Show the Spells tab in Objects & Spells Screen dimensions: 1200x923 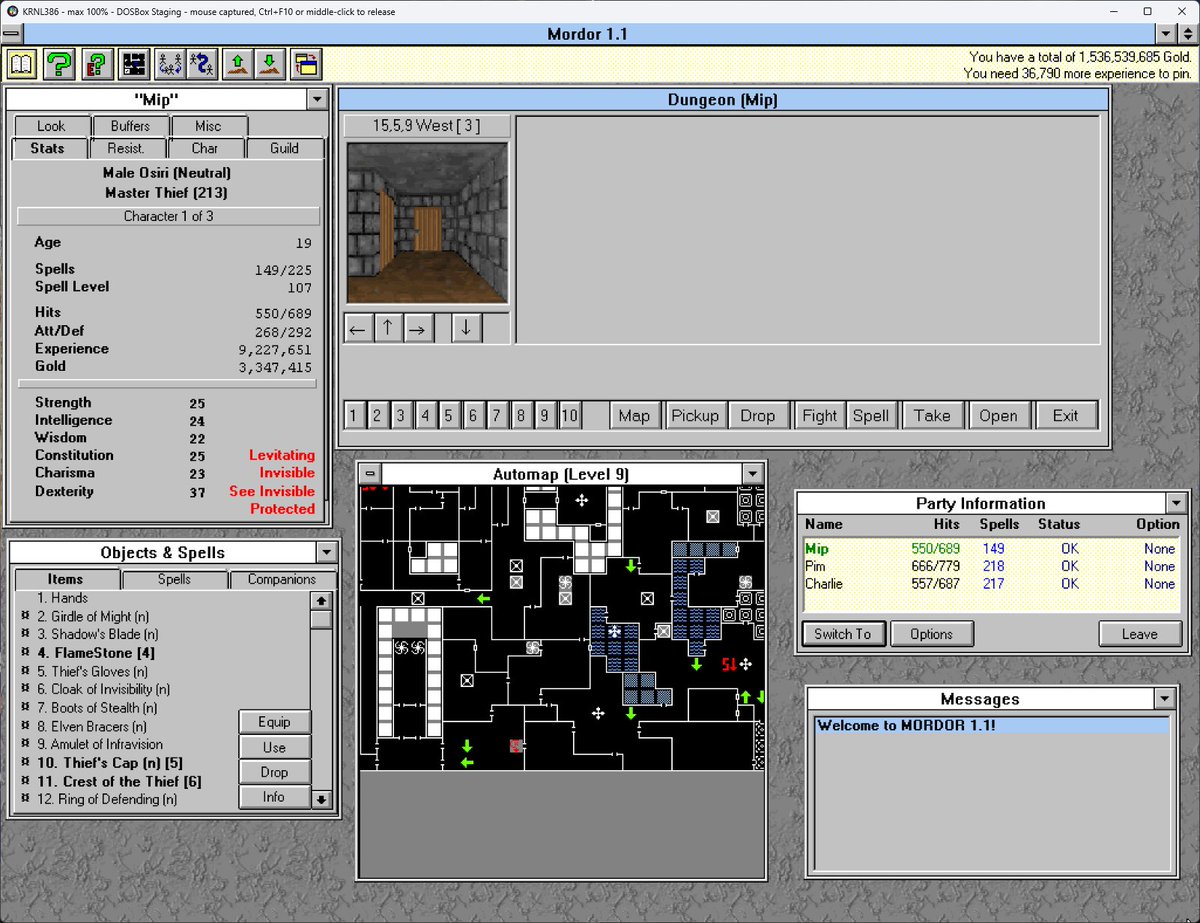click(x=175, y=579)
